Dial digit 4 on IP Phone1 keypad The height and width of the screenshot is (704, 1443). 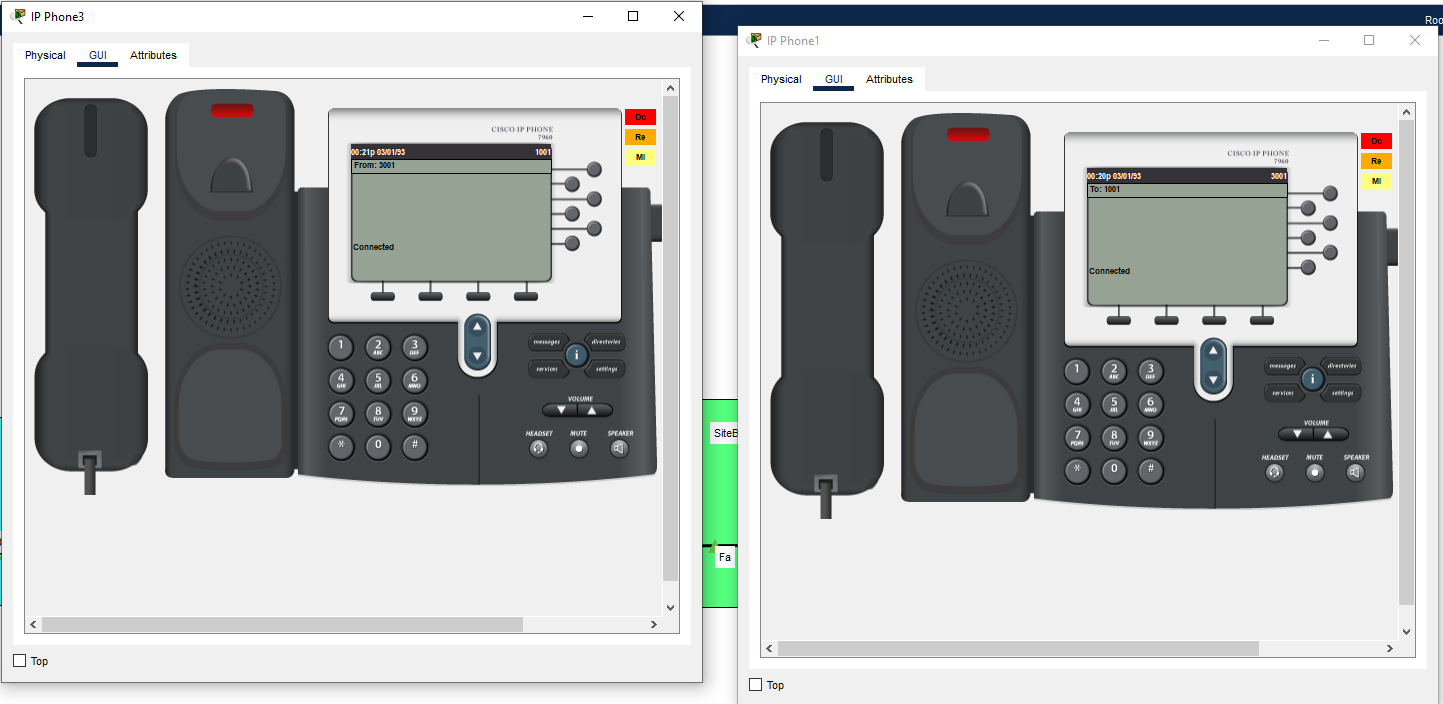pyautogui.click(x=1077, y=404)
